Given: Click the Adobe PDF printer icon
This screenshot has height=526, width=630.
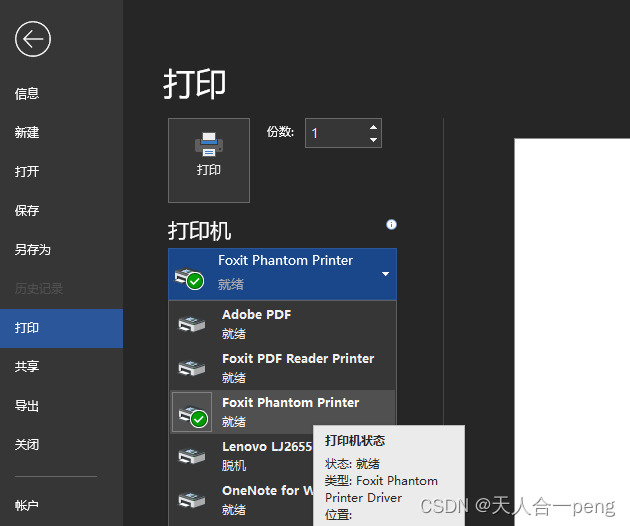Looking at the screenshot, I should 192,324.
